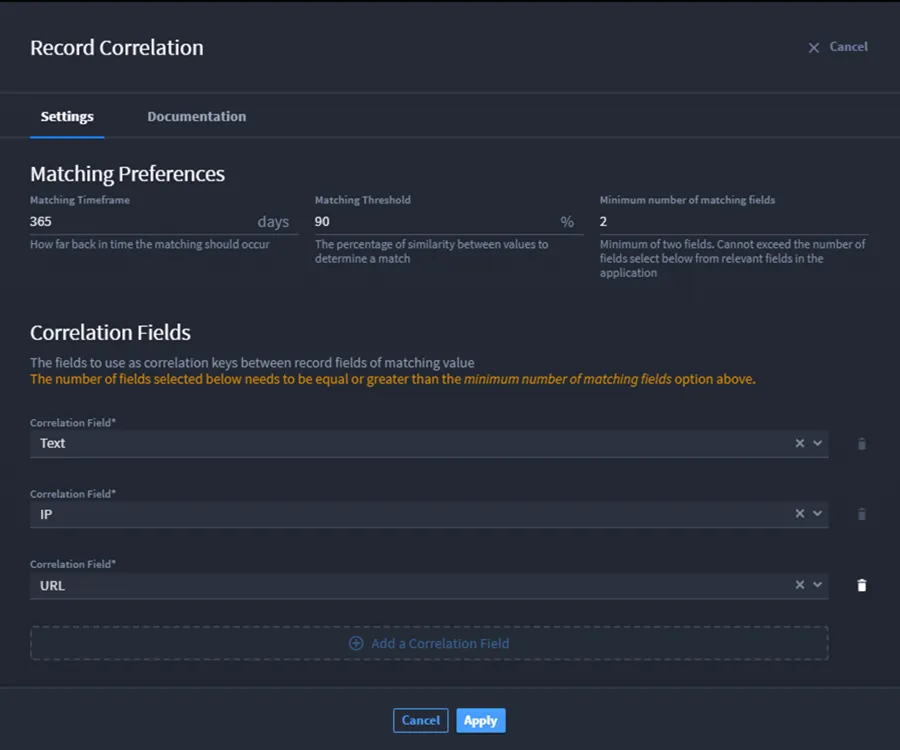Switch to the Settings tab

(x=67, y=116)
